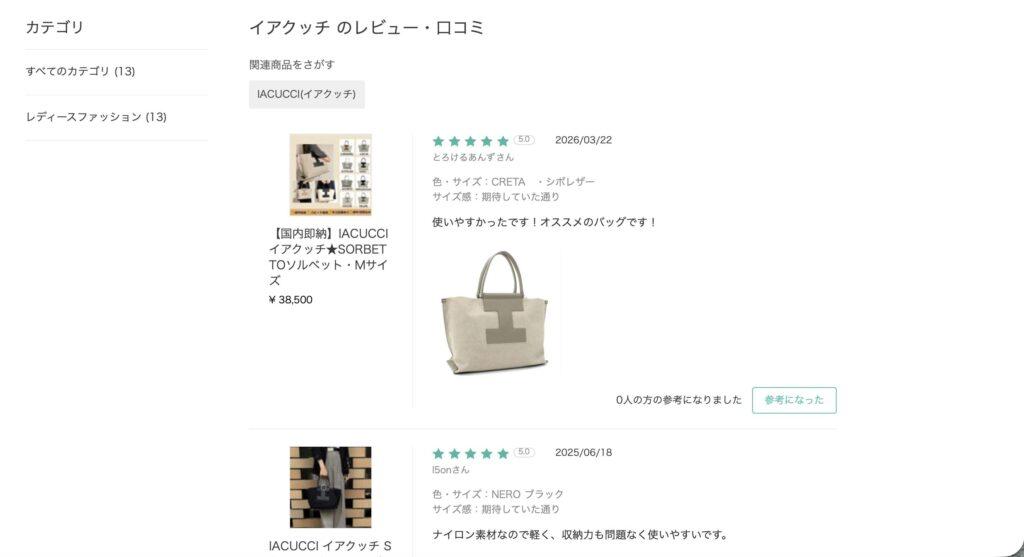Click the 参考になった helpful button
The height and width of the screenshot is (557, 1024).
point(794,400)
